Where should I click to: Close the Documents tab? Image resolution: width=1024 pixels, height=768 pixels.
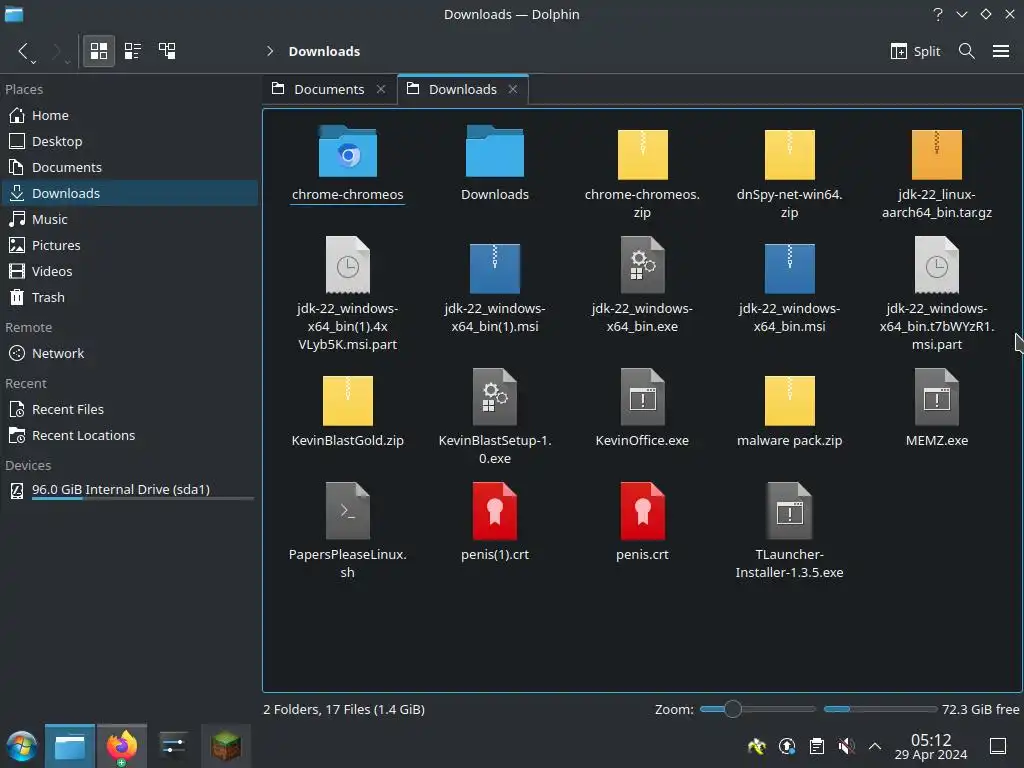pyautogui.click(x=381, y=89)
